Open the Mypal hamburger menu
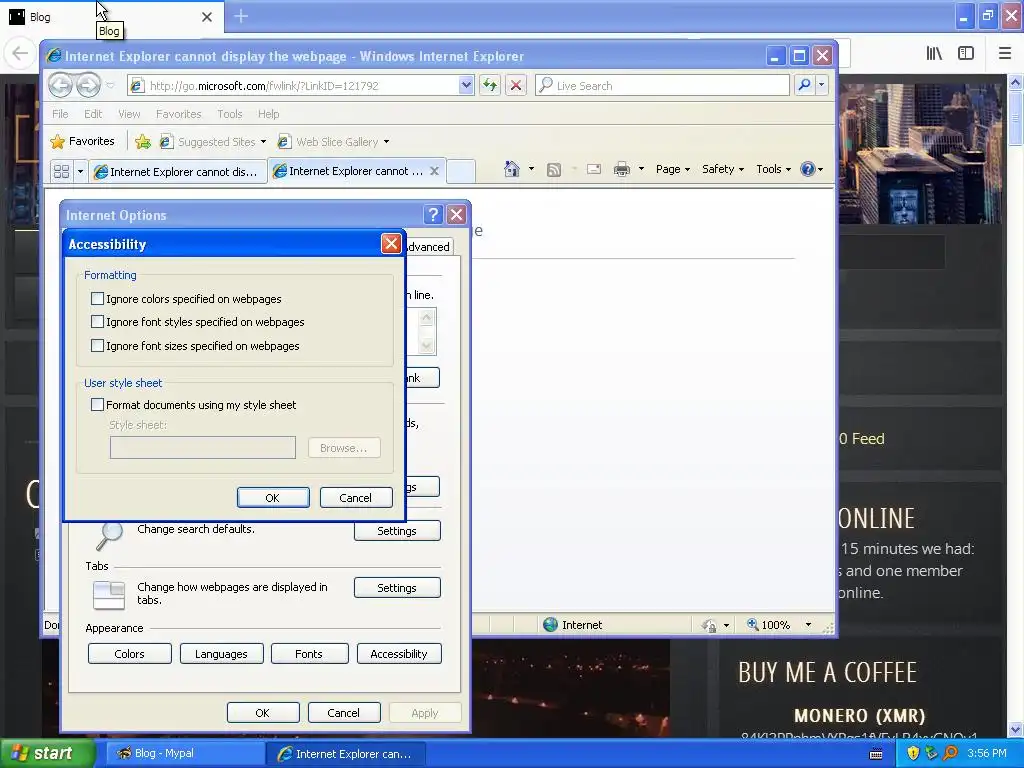1024x768 pixels. coord(1005,53)
